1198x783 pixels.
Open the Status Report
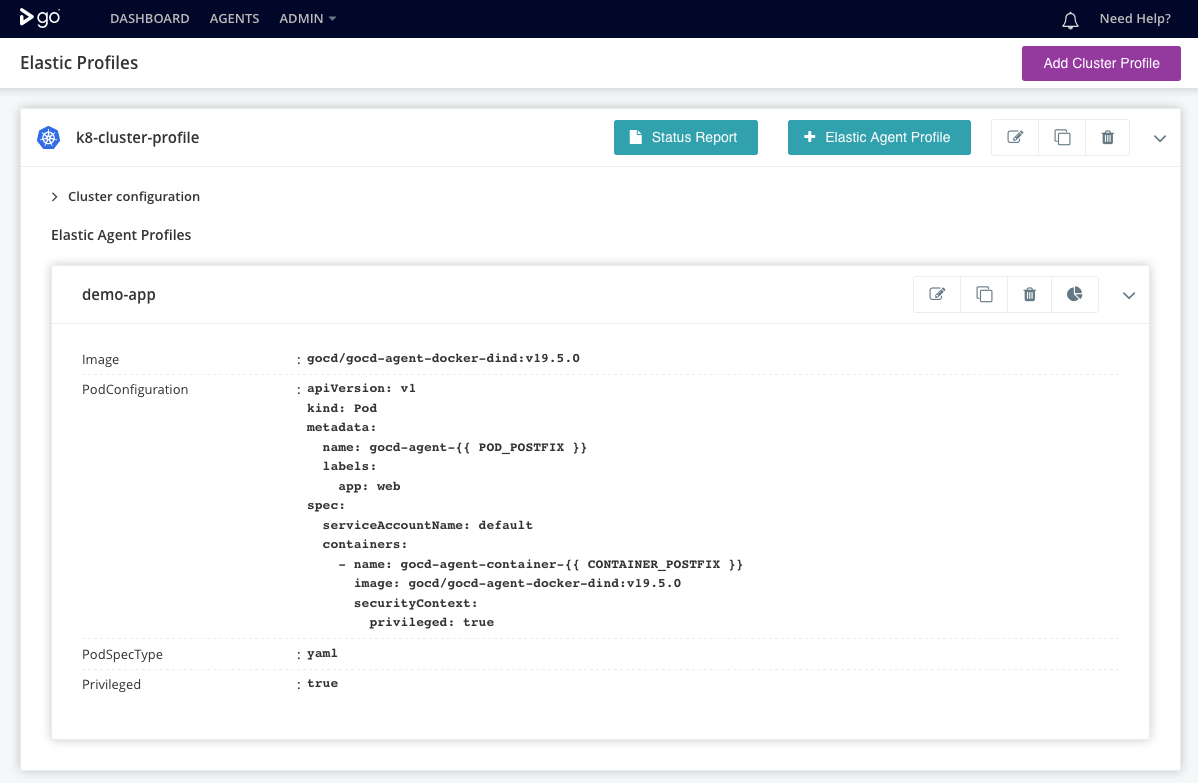click(685, 137)
